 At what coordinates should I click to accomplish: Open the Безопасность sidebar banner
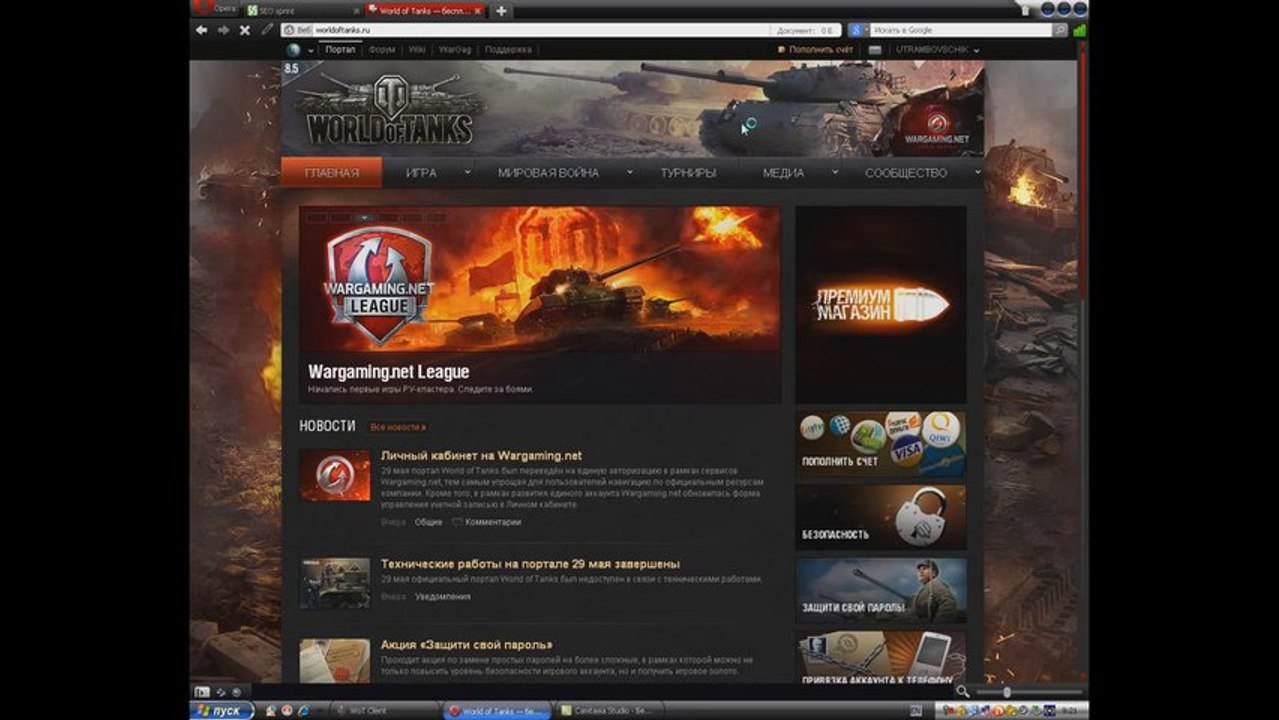point(881,517)
